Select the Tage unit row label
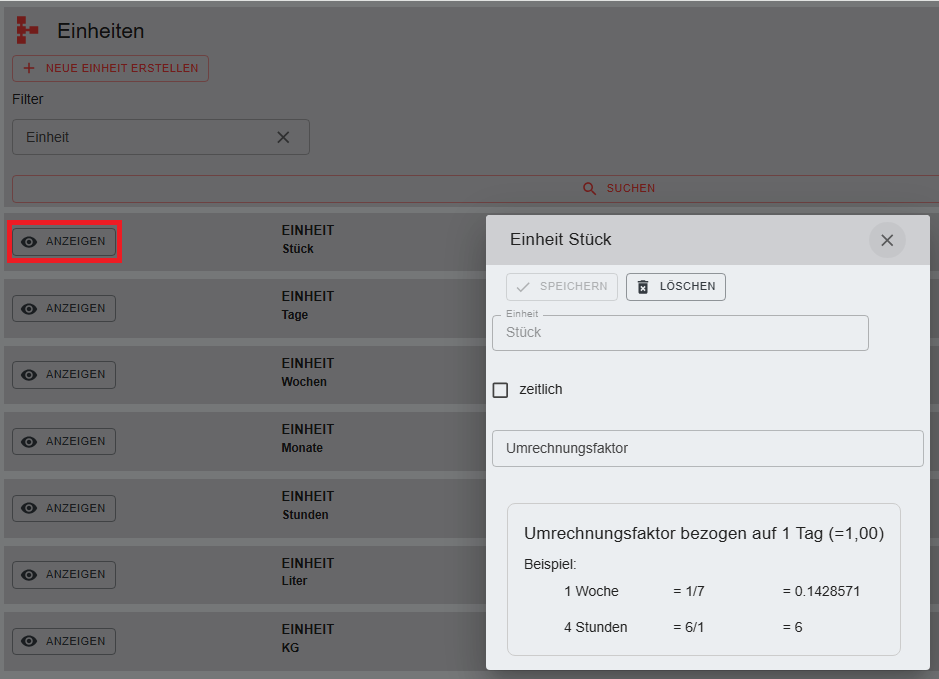Screen dimensions: 939x679 coord(295,315)
